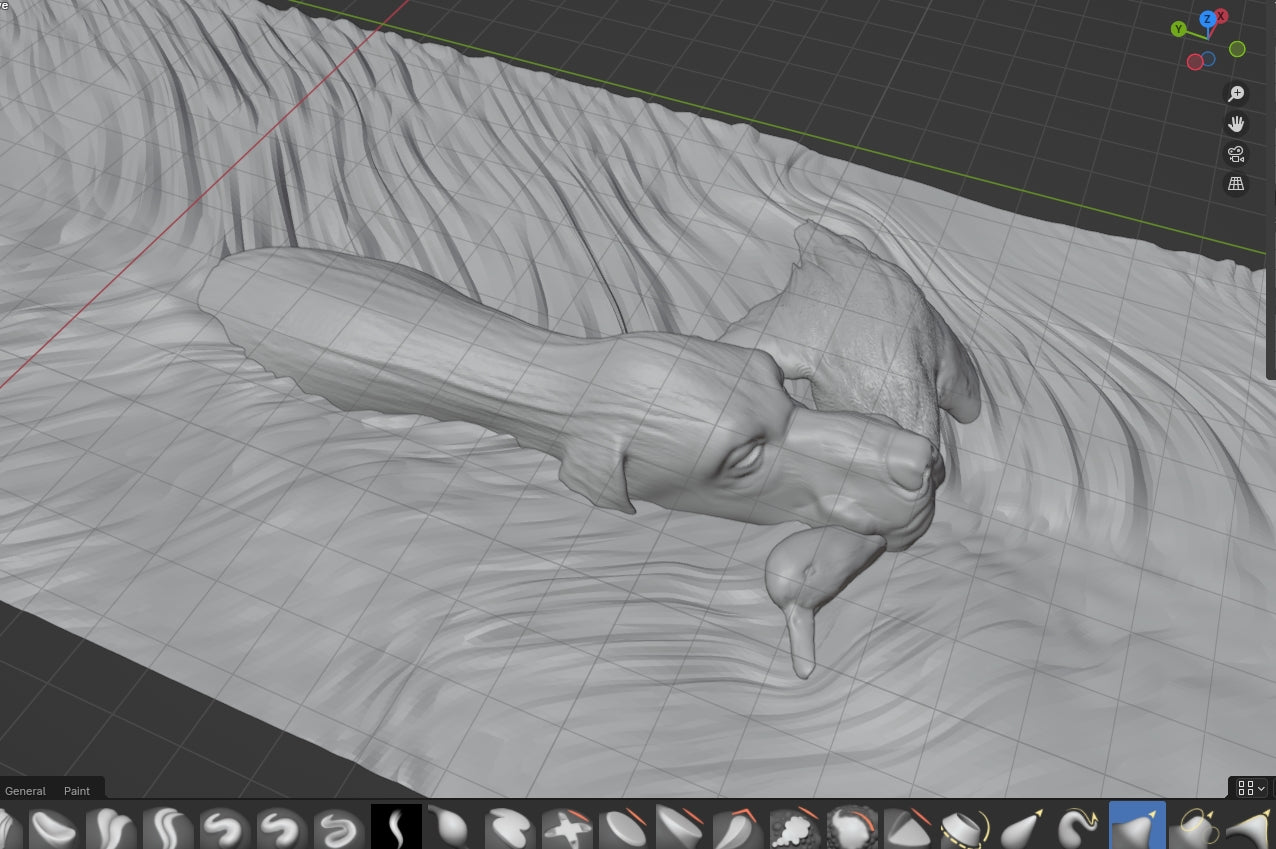The image size is (1276, 849).
Task: Choose the hook brush with curled yellow arrow
Action: (1080, 827)
